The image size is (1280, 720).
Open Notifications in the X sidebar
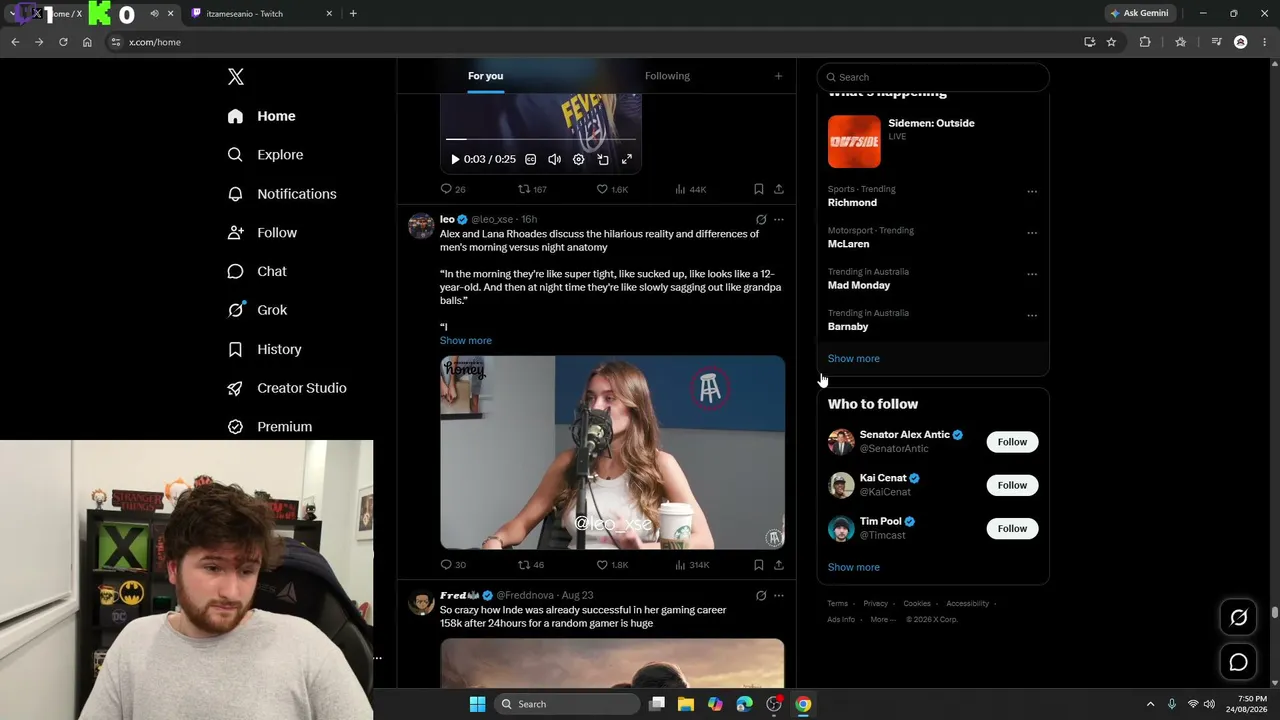click(x=282, y=194)
